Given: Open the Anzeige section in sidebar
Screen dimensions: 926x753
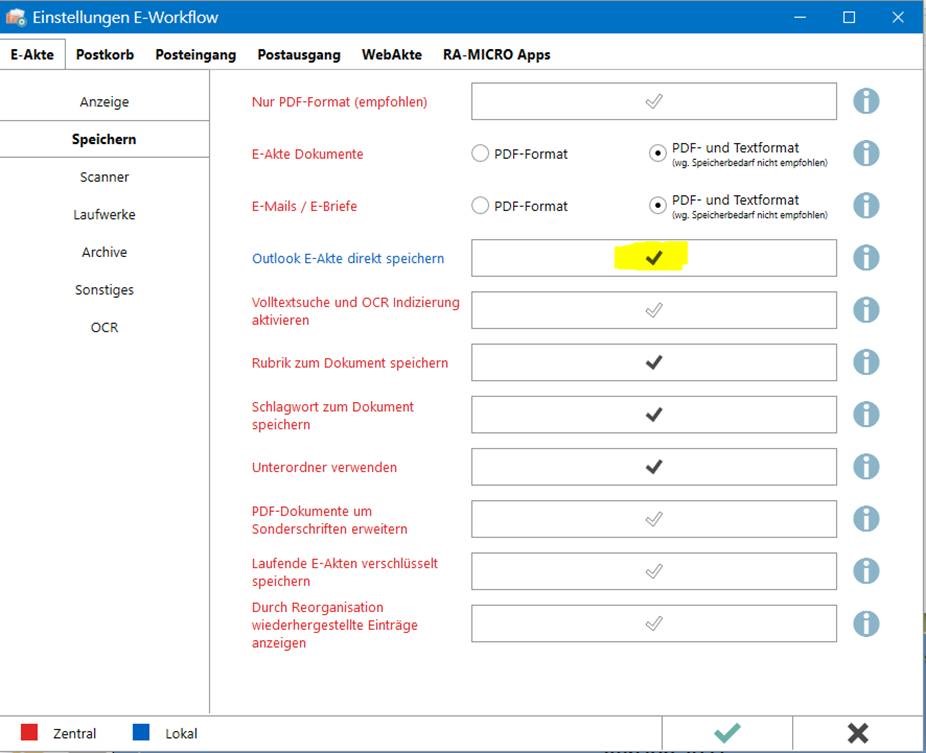Looking at the screenshot, I should coord(105,102).
